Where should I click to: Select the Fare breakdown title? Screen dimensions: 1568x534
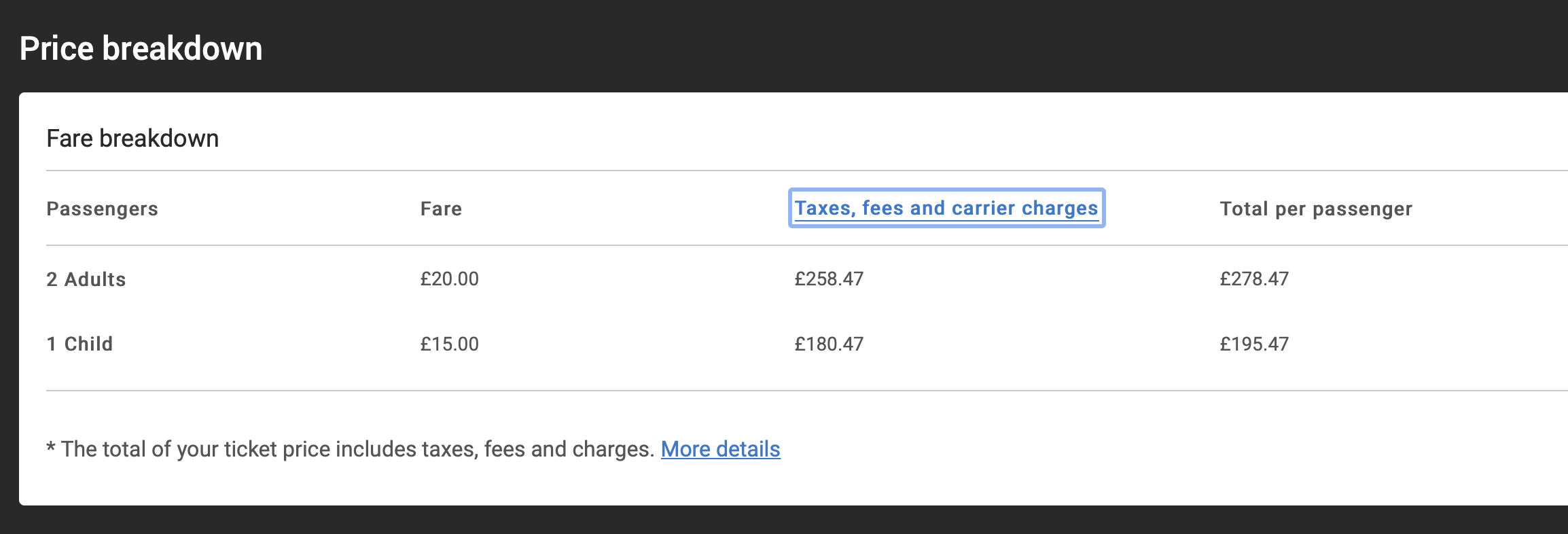pyautogui.click(x=132, y=139)
